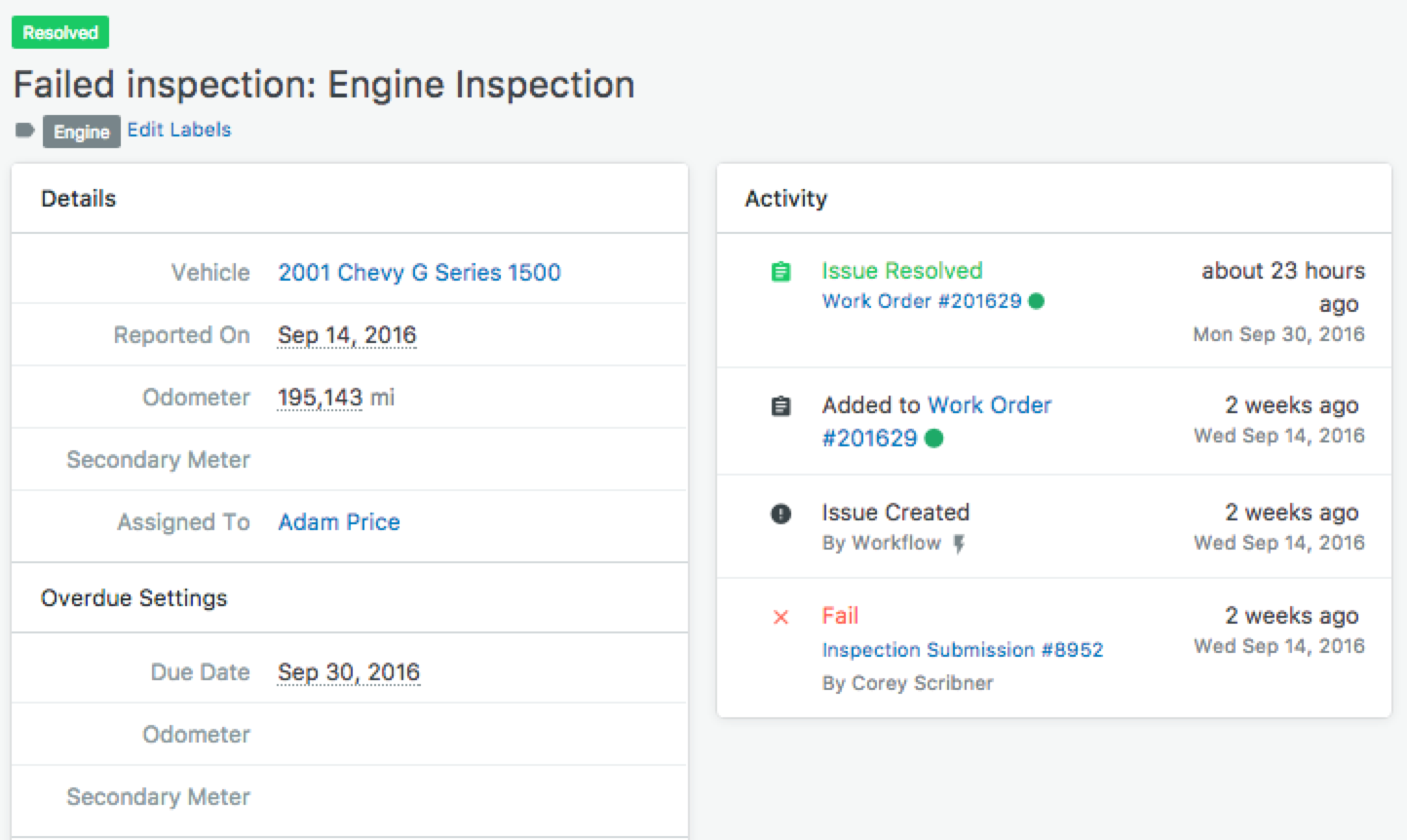This screenshot has height=840, width=1407.
Task: Click the Engine label tag
Action: (x=82, y=132)
